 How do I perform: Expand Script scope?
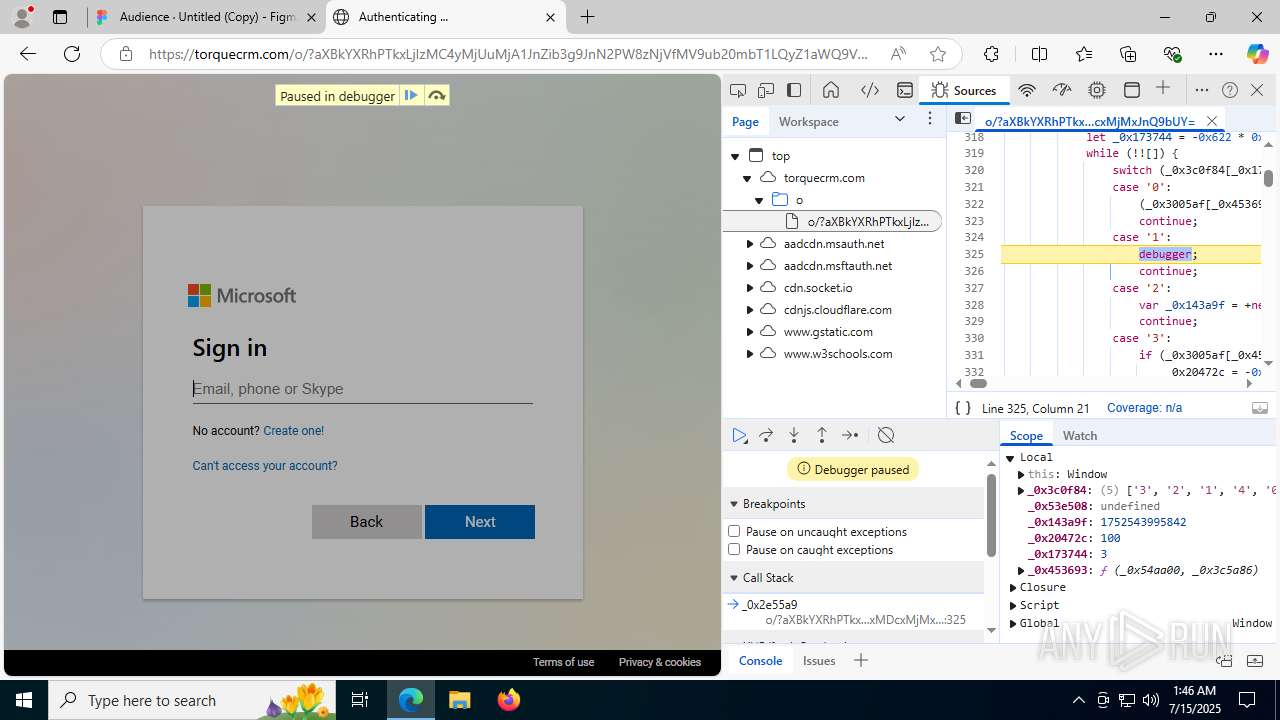pos(1013,606)
